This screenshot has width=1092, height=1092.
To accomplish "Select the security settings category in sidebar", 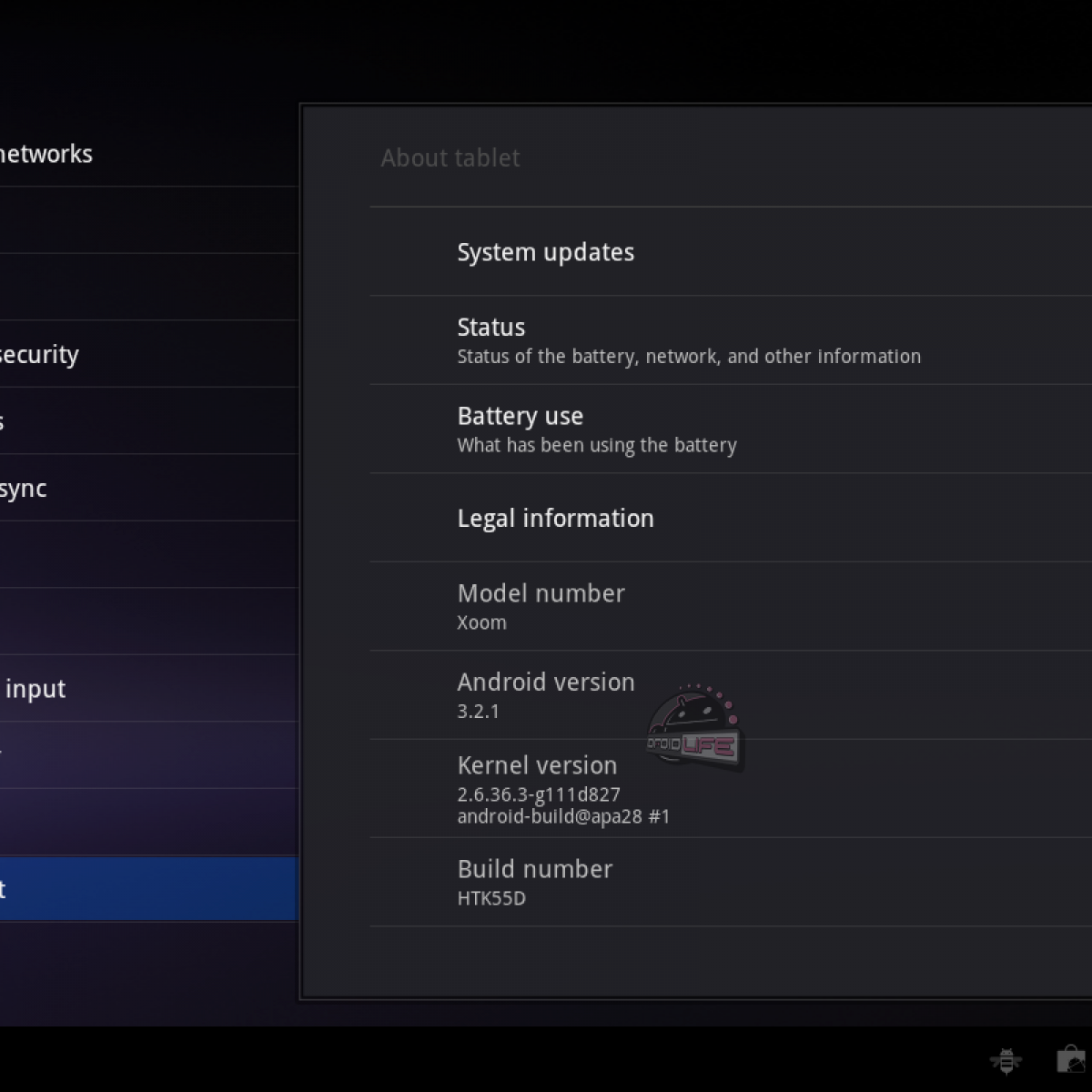I will 148,354.
